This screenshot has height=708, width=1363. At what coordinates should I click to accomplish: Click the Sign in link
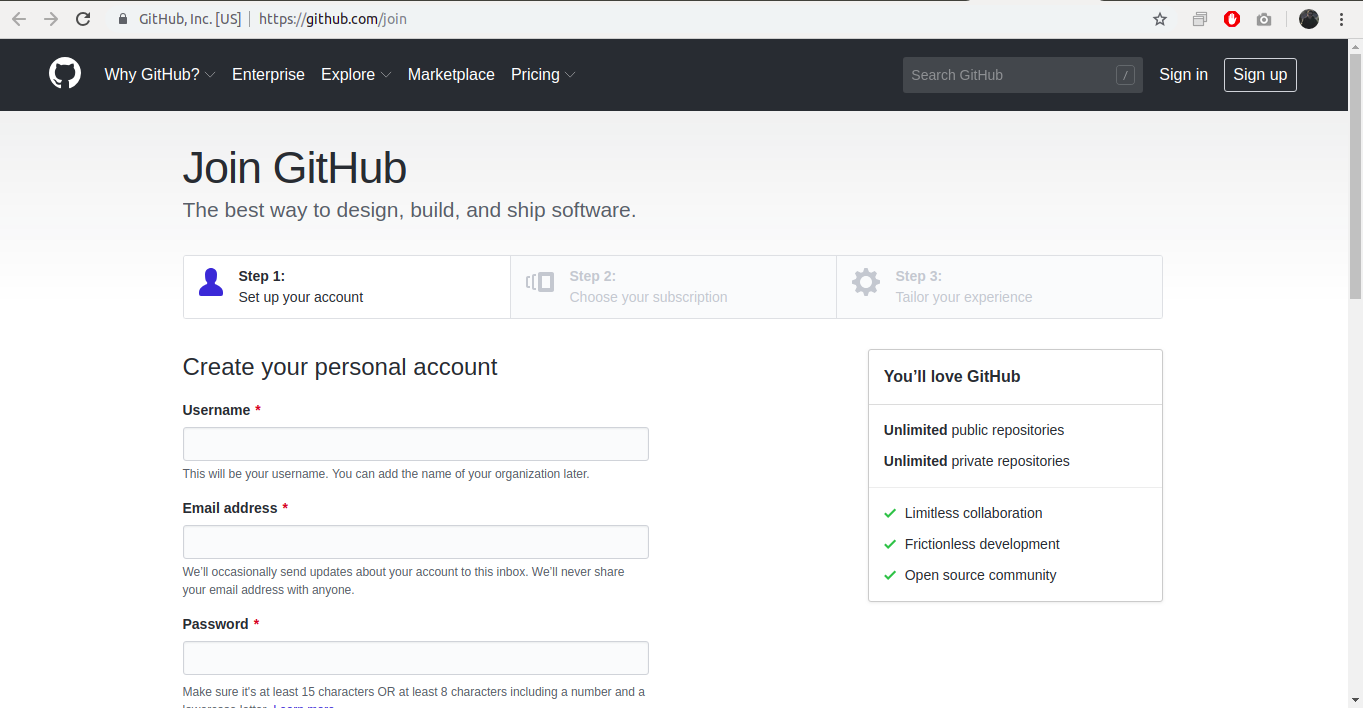pos(1183,75)
